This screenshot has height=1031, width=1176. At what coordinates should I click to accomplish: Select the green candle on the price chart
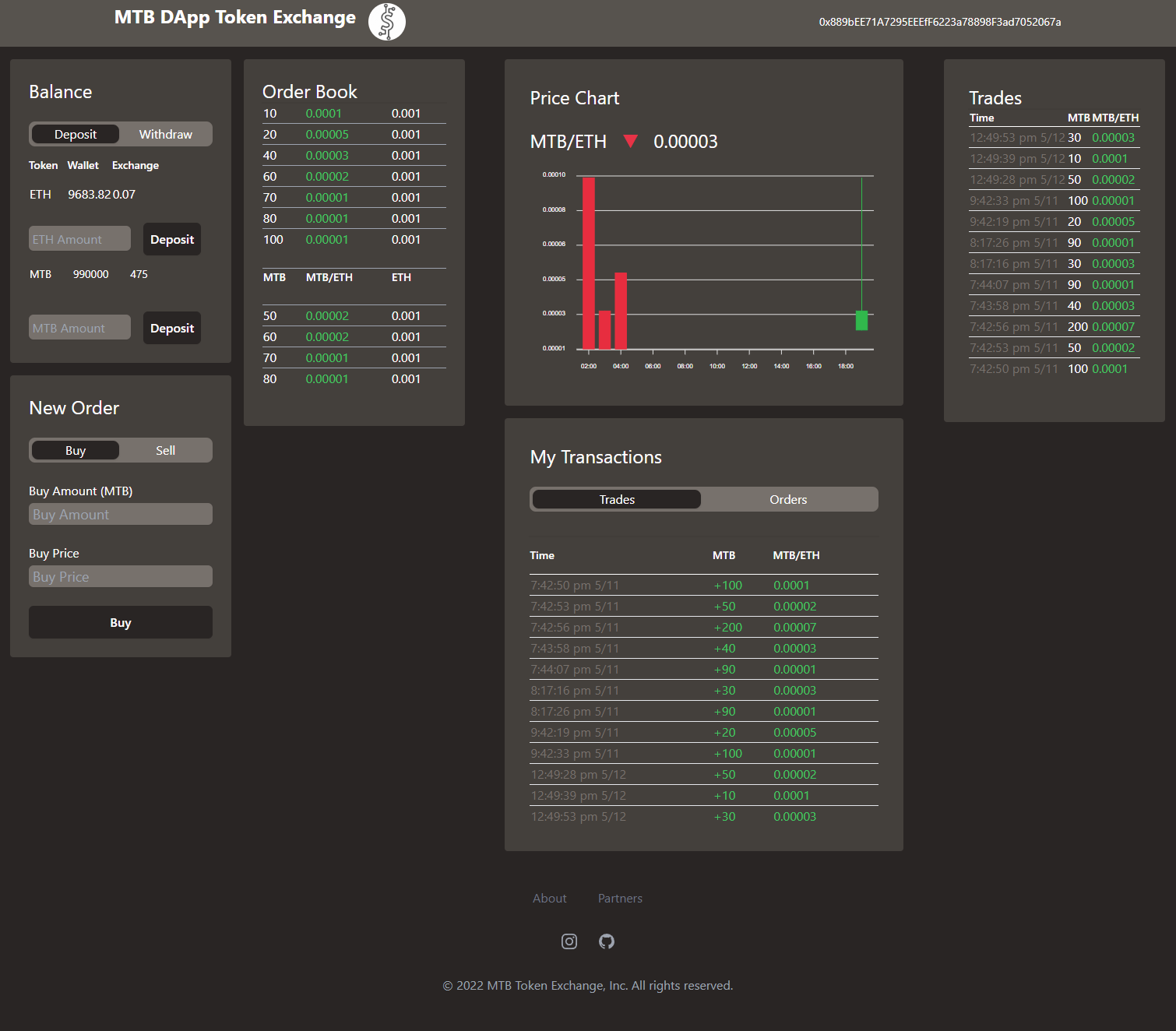click(861, 320)
